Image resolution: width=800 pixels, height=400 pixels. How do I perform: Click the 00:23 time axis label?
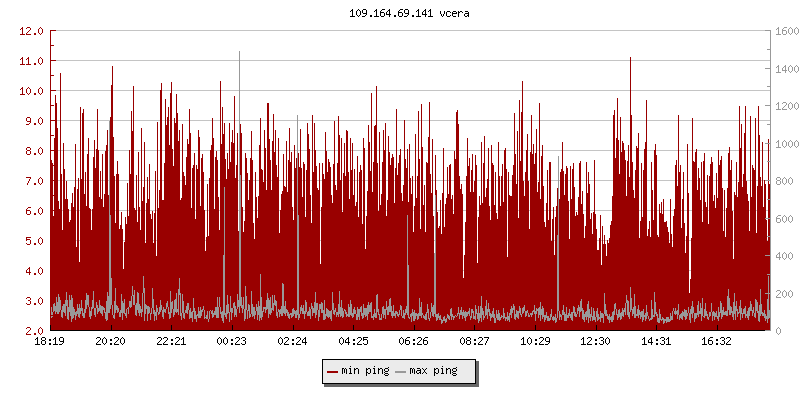[232, 342]
